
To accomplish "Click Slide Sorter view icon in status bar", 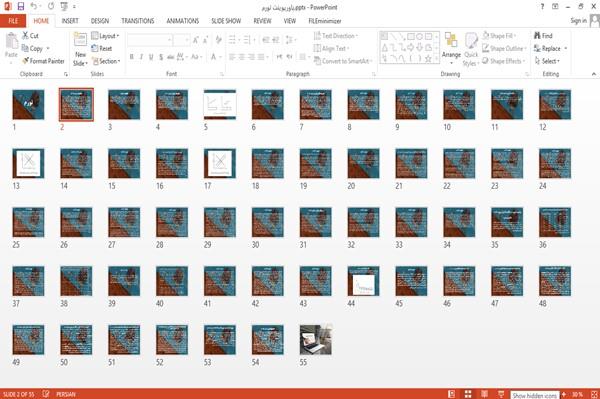I will coord(468,394).
